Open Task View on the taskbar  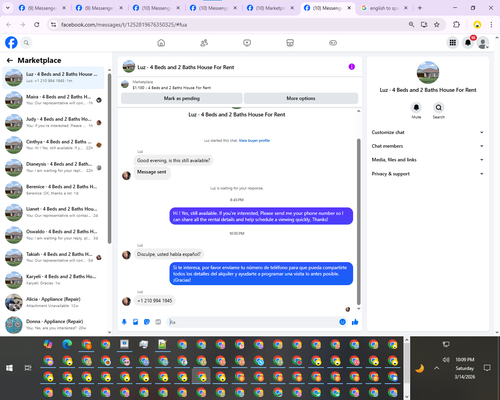[x=28, y=368]
